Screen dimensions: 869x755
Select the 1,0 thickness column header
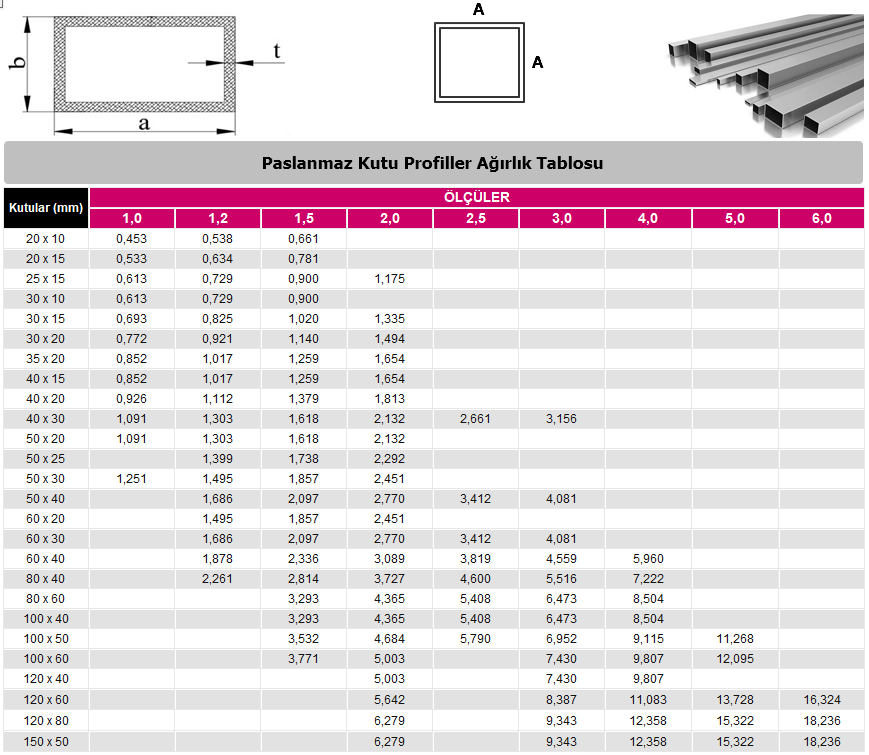pos(132,219)
